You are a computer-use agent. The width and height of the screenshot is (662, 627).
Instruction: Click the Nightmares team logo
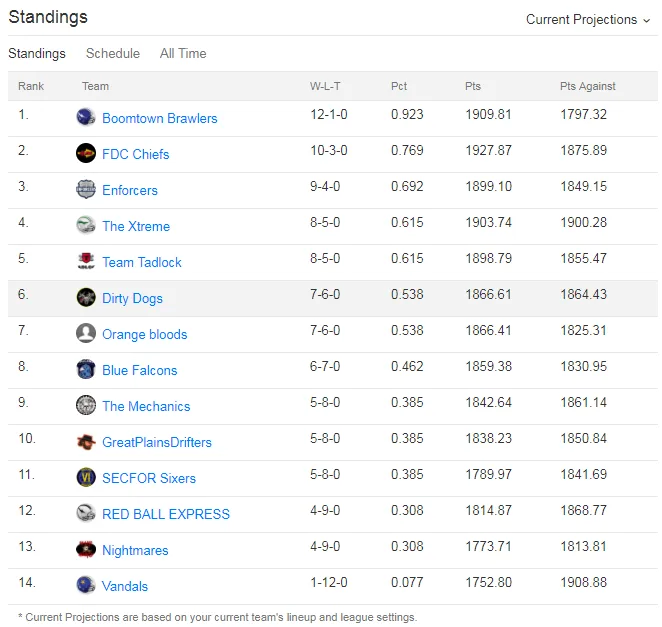click(86, 549)
